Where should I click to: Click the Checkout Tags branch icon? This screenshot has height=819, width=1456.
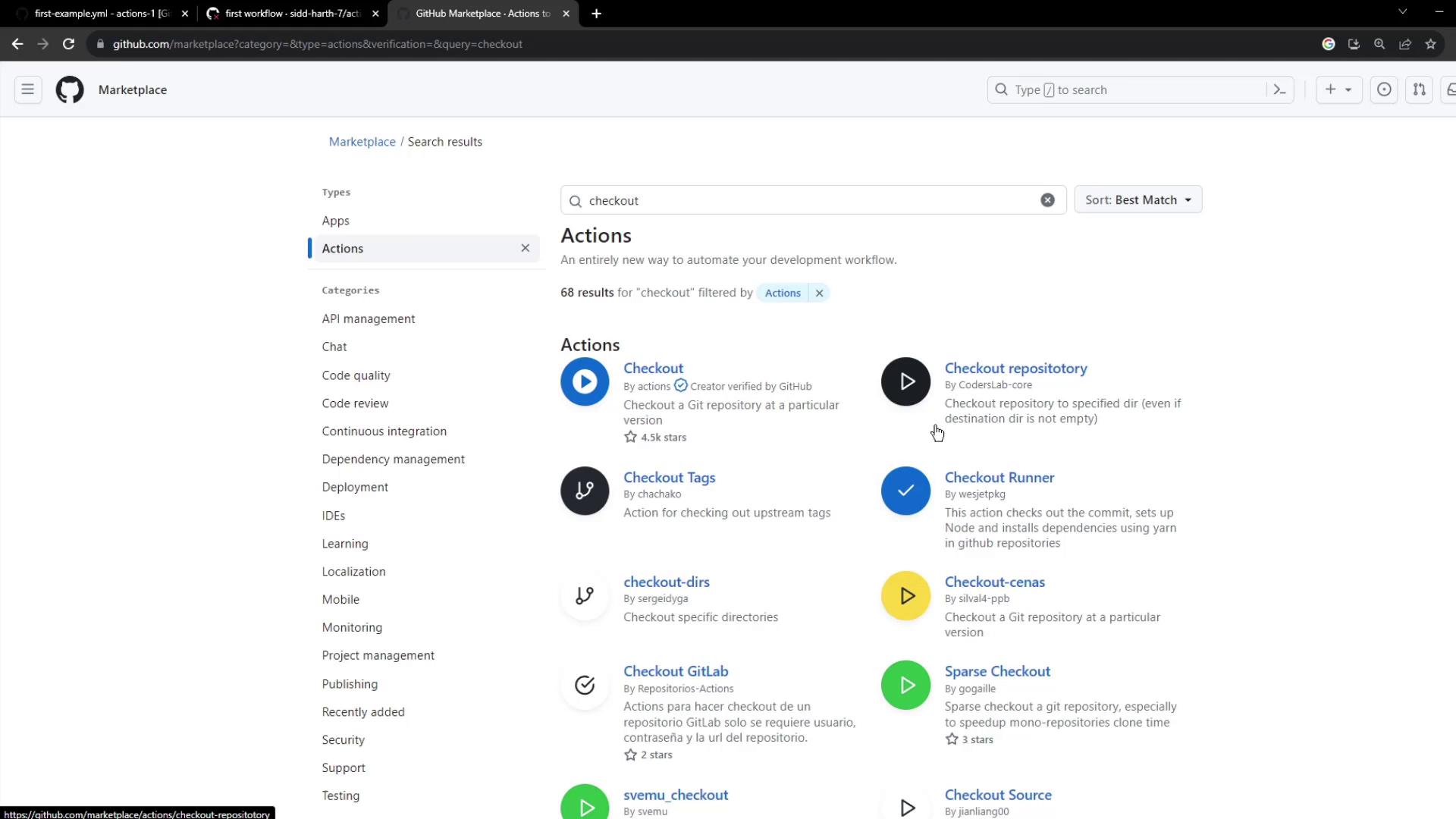tap(585, 491)
